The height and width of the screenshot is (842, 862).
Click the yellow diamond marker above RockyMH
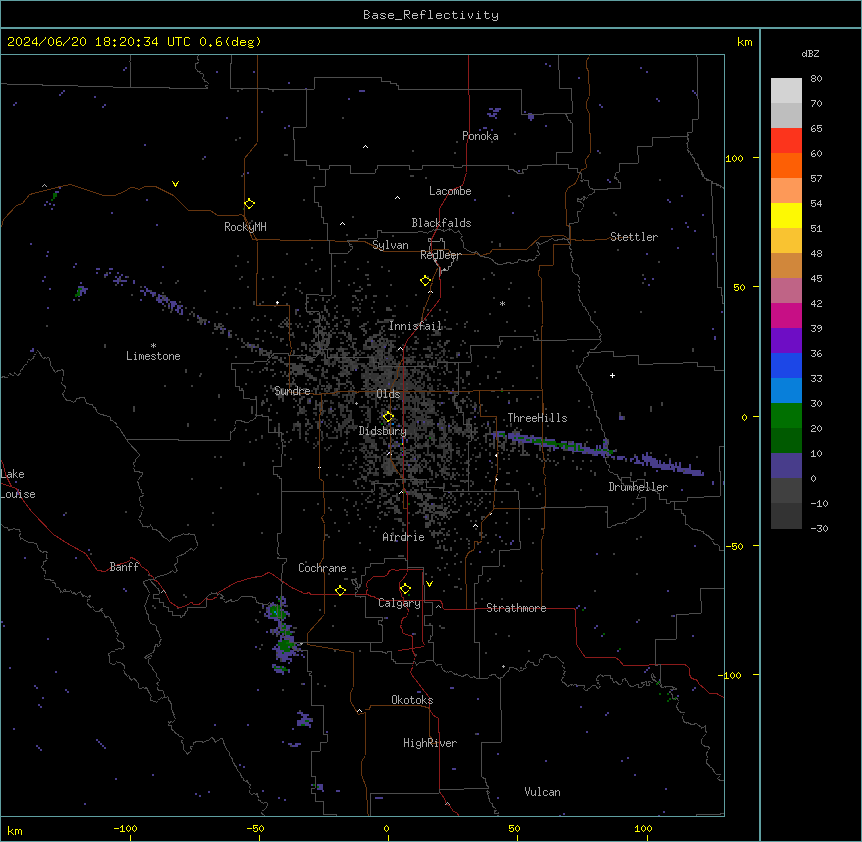click(250, 204)
